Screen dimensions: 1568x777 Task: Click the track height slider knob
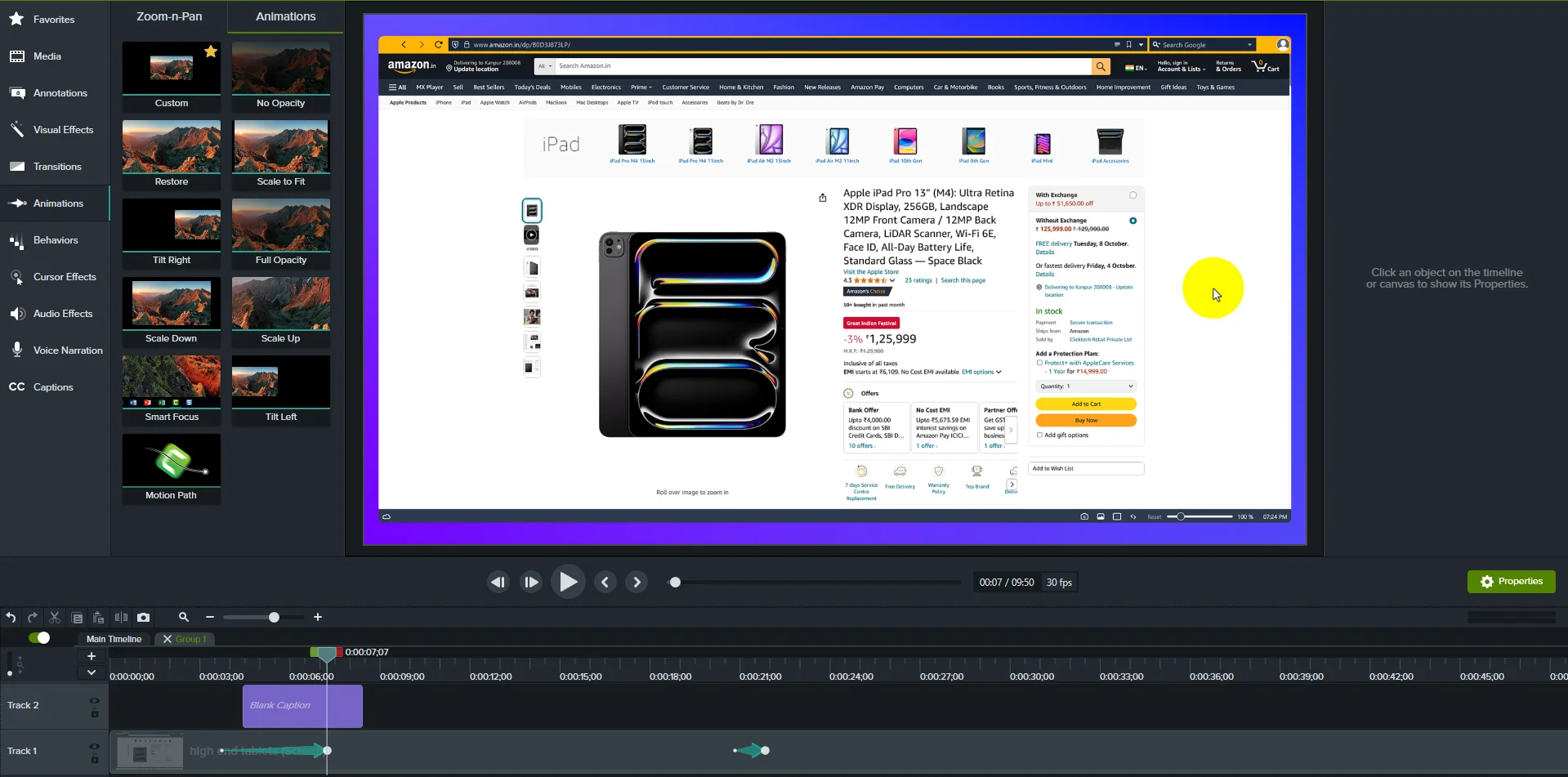pos(9,673)
